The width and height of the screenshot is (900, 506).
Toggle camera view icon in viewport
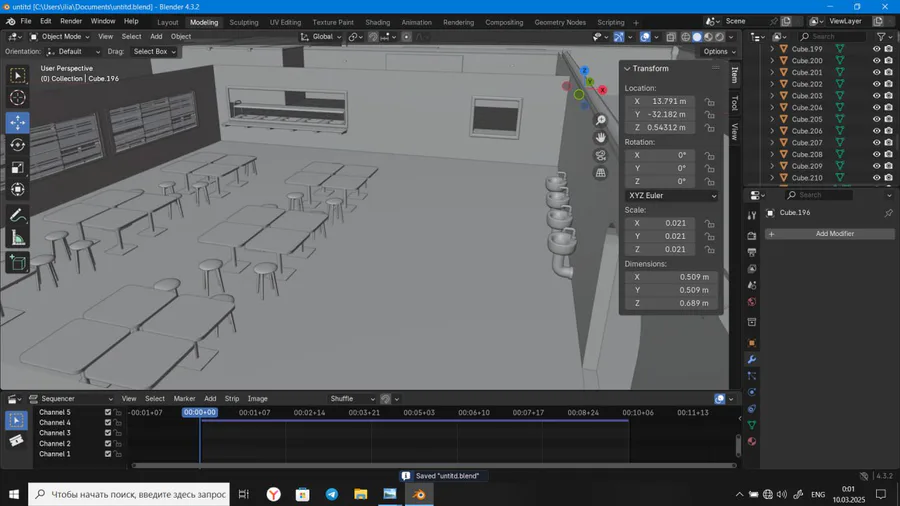(600, 155)
